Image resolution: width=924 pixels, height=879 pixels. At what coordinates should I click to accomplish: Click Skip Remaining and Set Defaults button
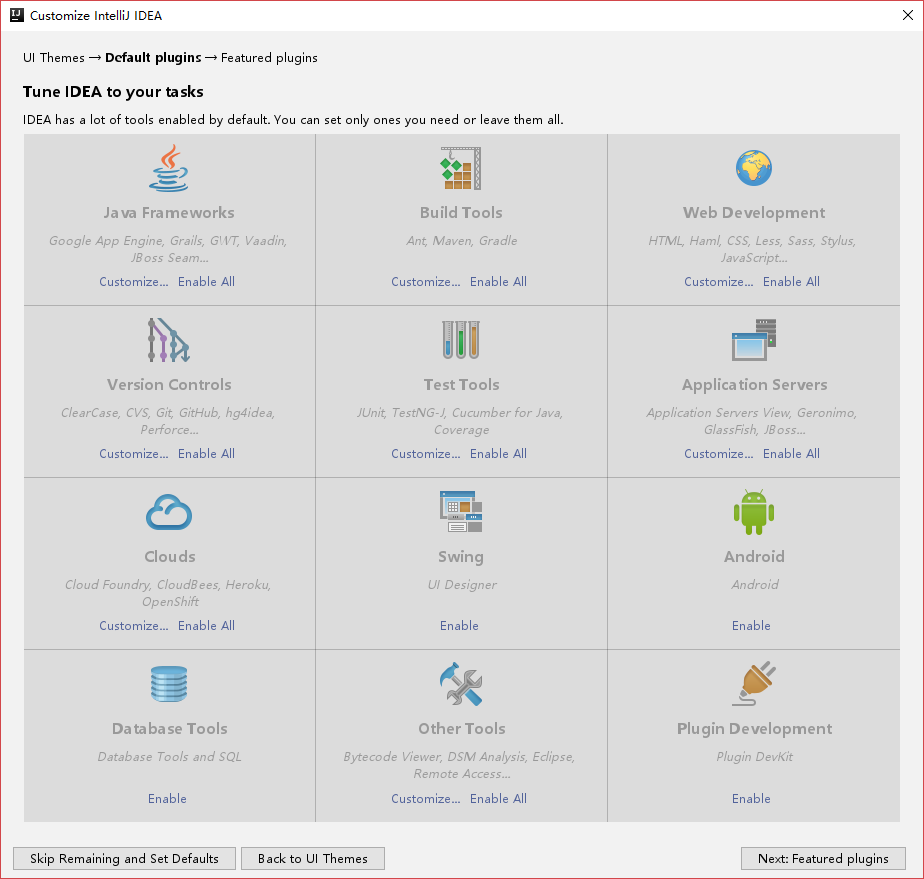pos(124,858)
